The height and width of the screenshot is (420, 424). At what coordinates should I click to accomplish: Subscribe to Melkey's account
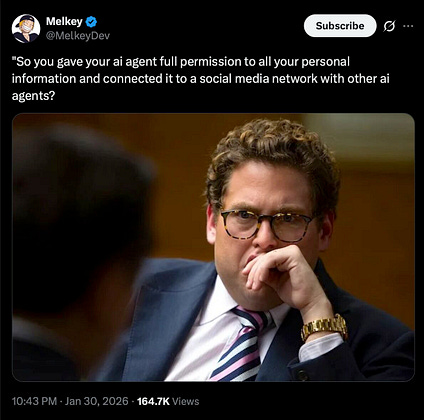[x=340, y=26]
